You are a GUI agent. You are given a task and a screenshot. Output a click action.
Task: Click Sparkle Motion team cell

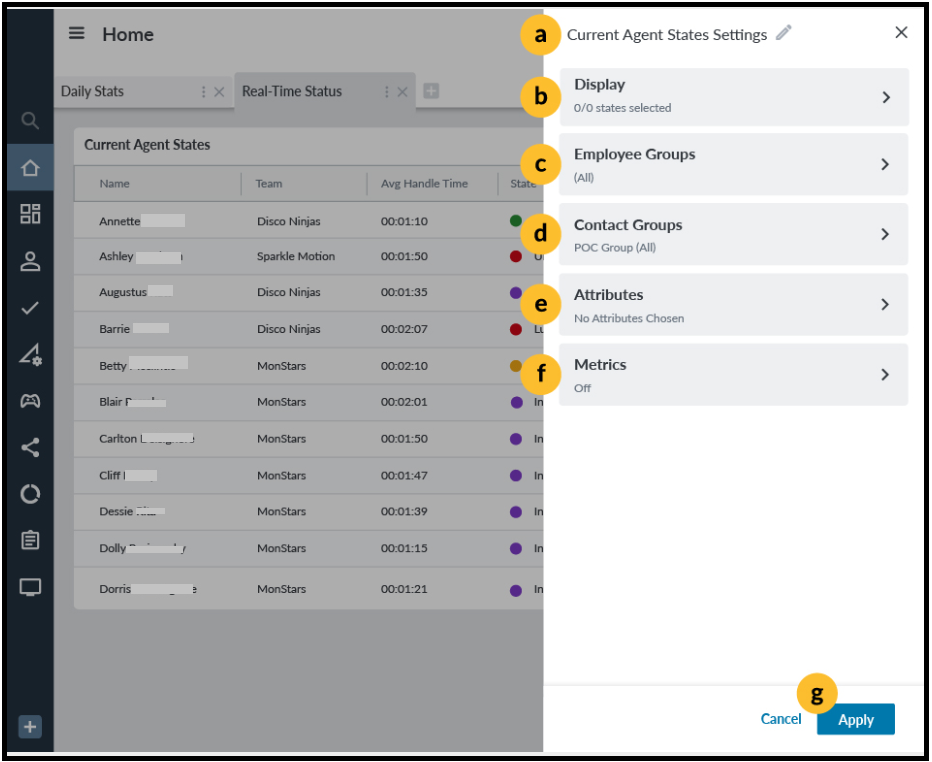point(296,256)
